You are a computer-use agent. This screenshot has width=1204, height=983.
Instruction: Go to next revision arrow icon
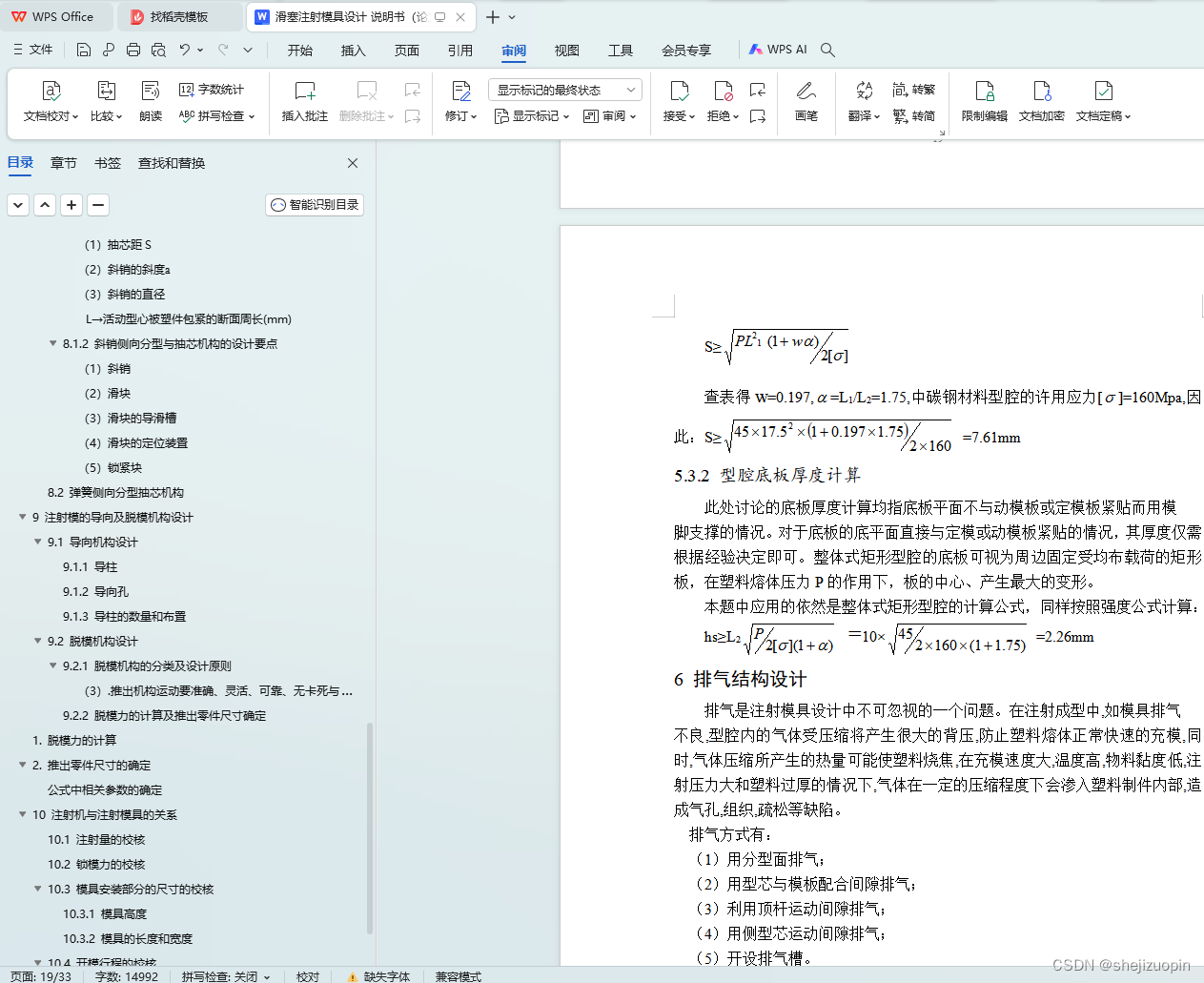pyautogui.click(x=758, y=116)
